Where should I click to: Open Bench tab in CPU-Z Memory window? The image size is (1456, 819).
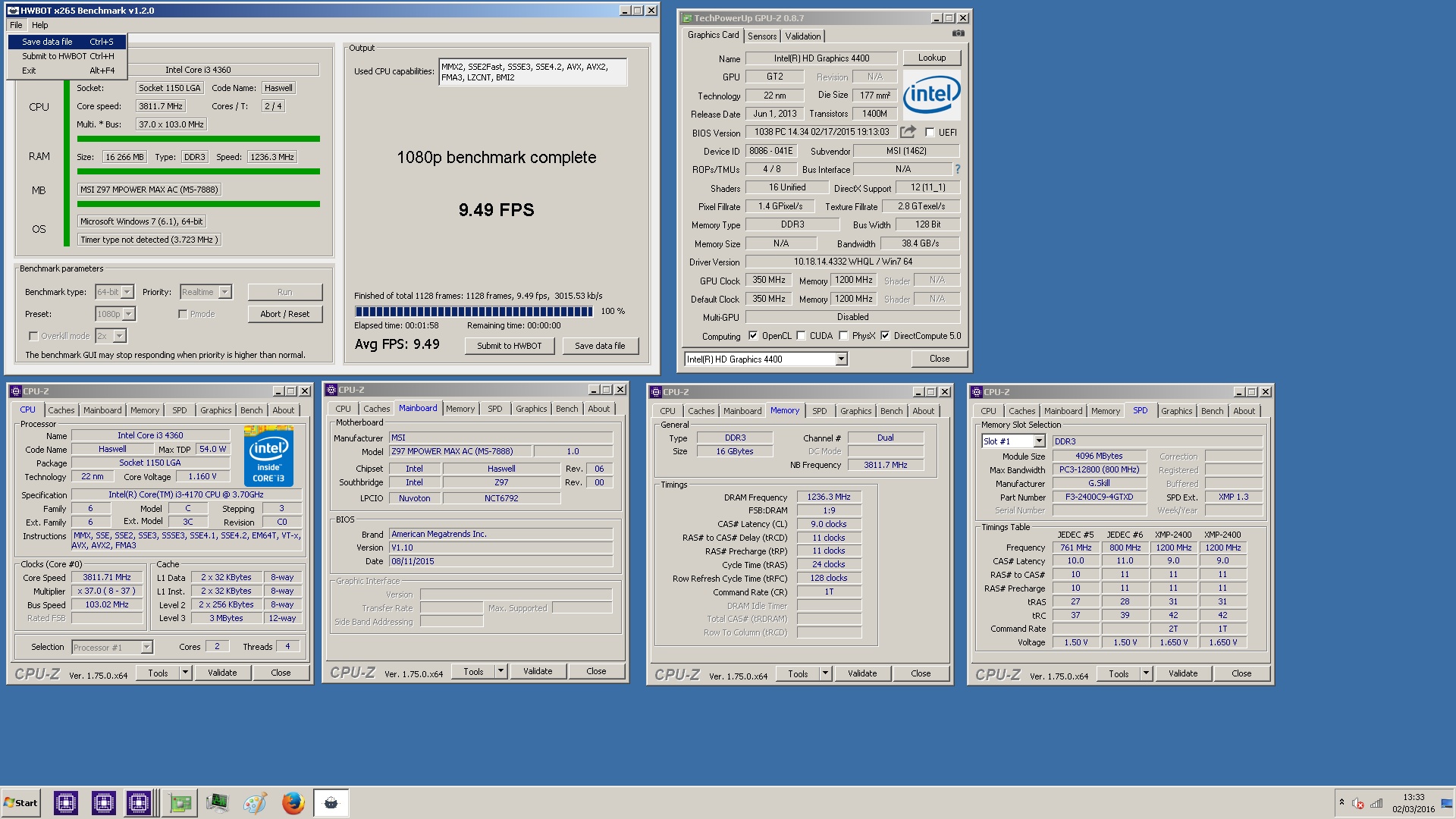click(892, 411)
